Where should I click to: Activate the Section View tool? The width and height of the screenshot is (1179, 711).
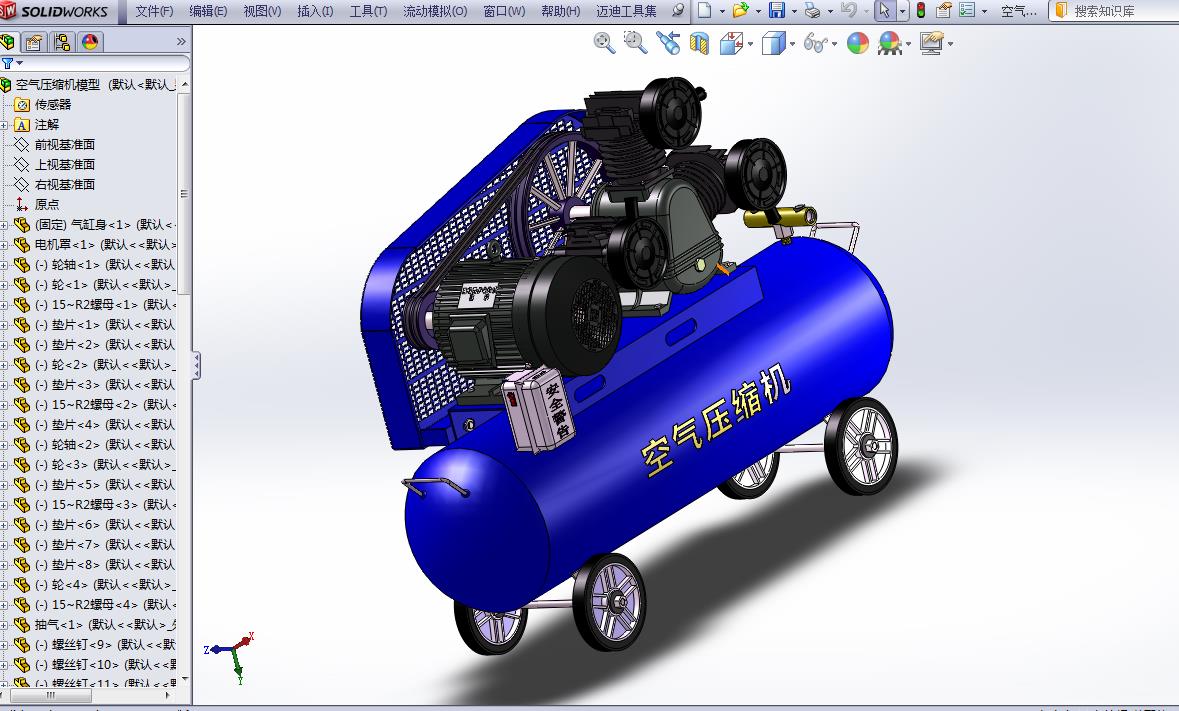(699, 43)
